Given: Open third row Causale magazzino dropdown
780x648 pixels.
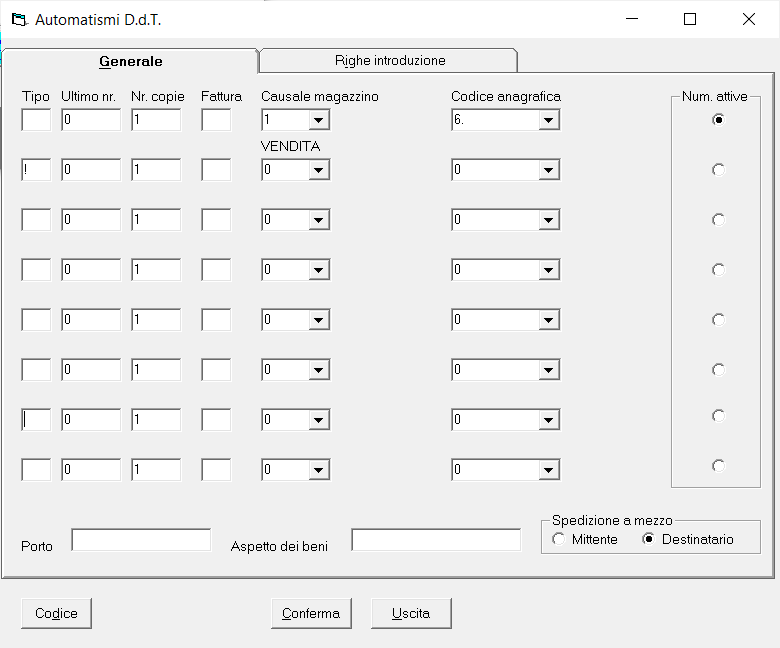Looking at the screenshot, I should 318,220.
